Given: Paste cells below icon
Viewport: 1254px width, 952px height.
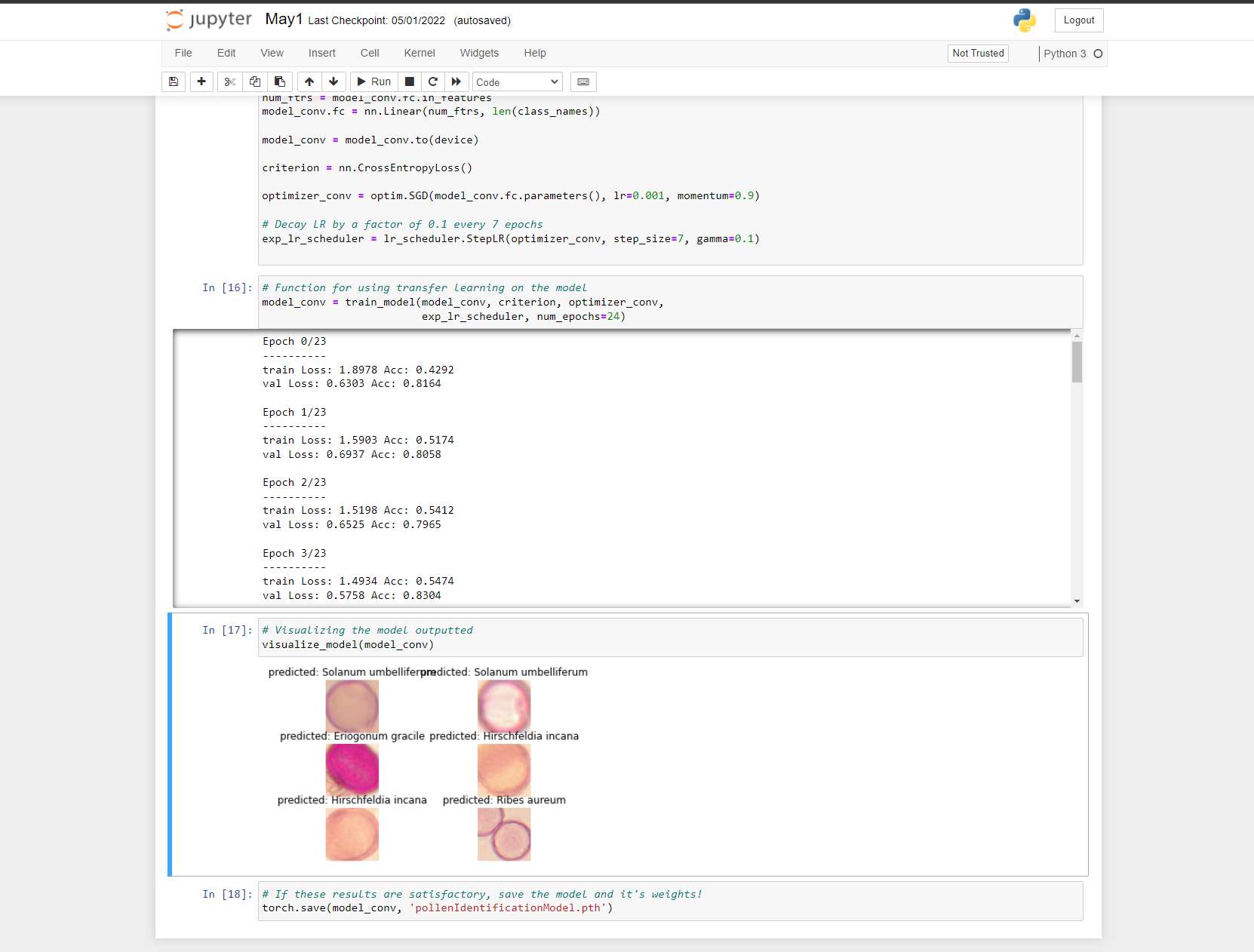Looking at the screenshot, I should [x=280, y=81].
